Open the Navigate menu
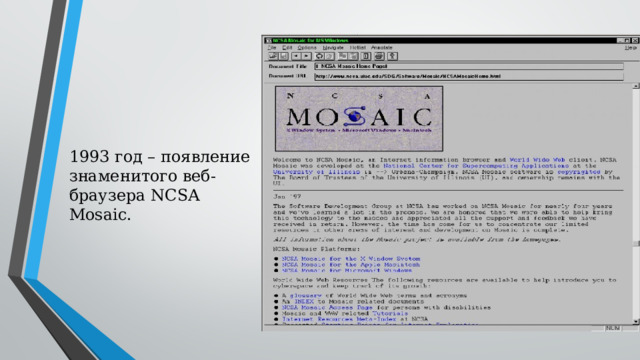 333,48
